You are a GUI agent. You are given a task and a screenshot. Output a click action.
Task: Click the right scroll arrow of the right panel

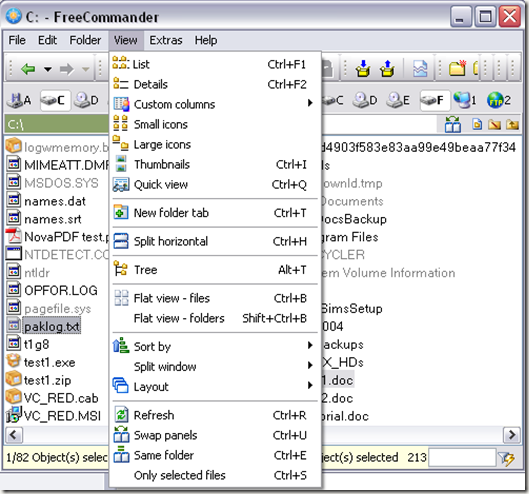pos(512,435)
